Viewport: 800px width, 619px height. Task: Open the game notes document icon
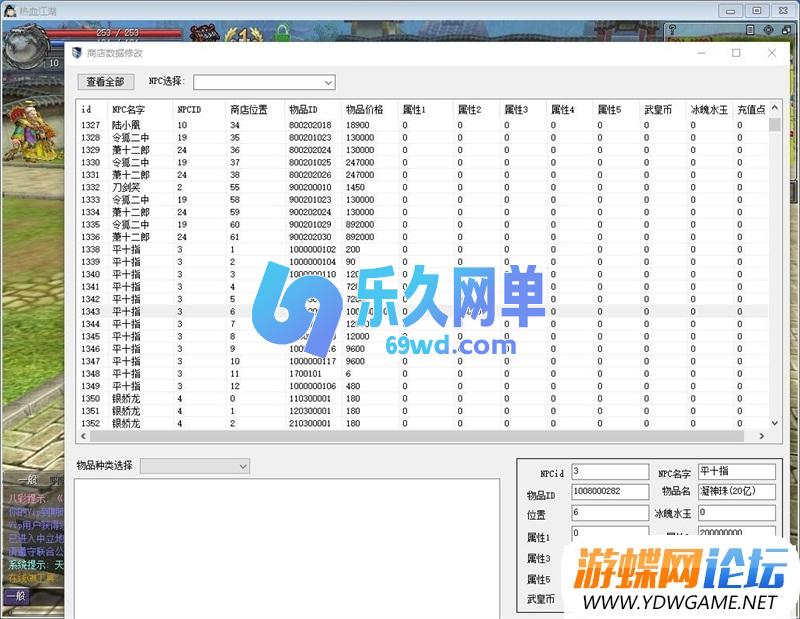[x=749, y=30]
